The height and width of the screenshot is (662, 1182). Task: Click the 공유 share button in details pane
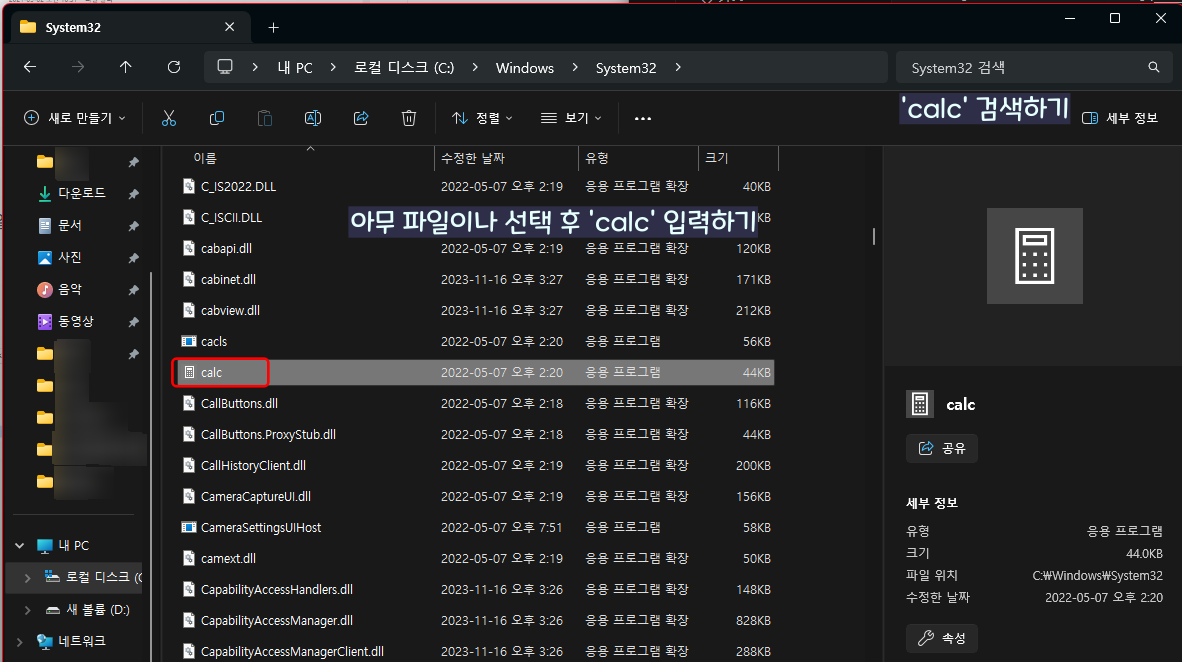942,449
